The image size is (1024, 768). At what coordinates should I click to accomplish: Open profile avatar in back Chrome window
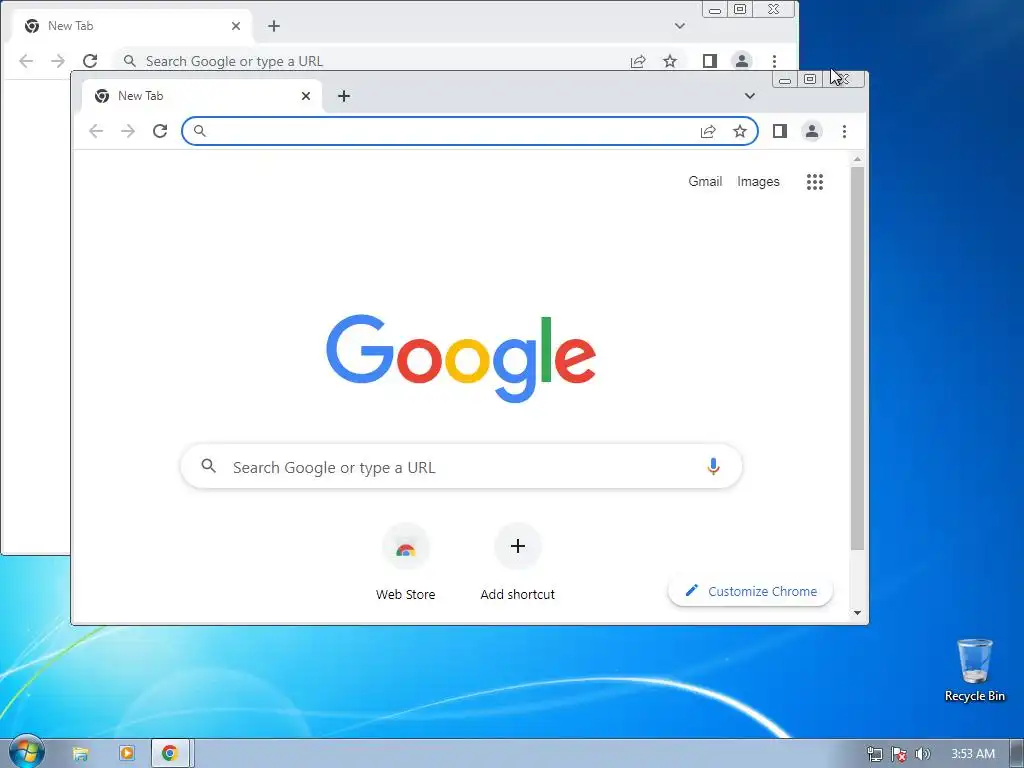[x=742, y=61]
